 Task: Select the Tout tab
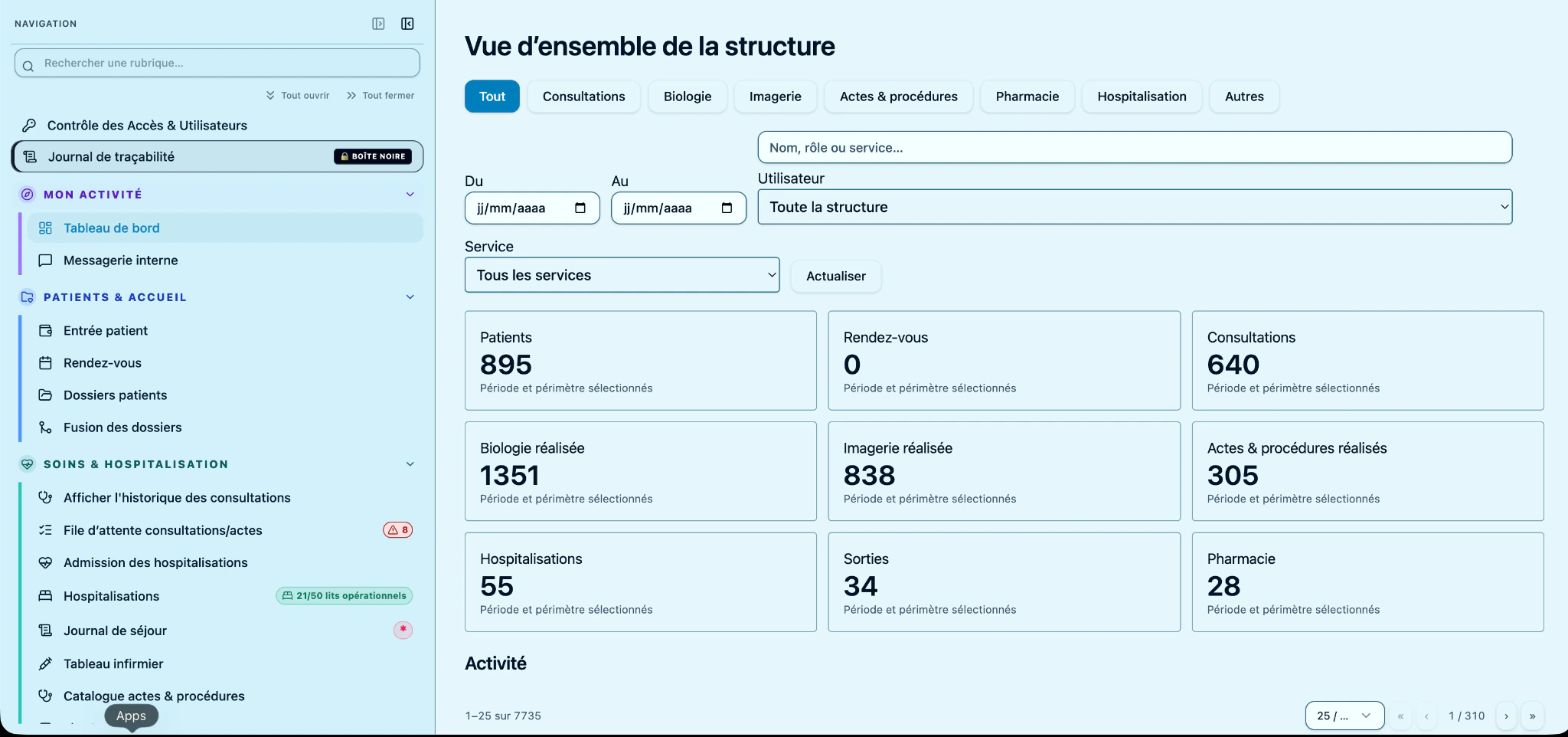pyautogui.click(x=492, y=97)
